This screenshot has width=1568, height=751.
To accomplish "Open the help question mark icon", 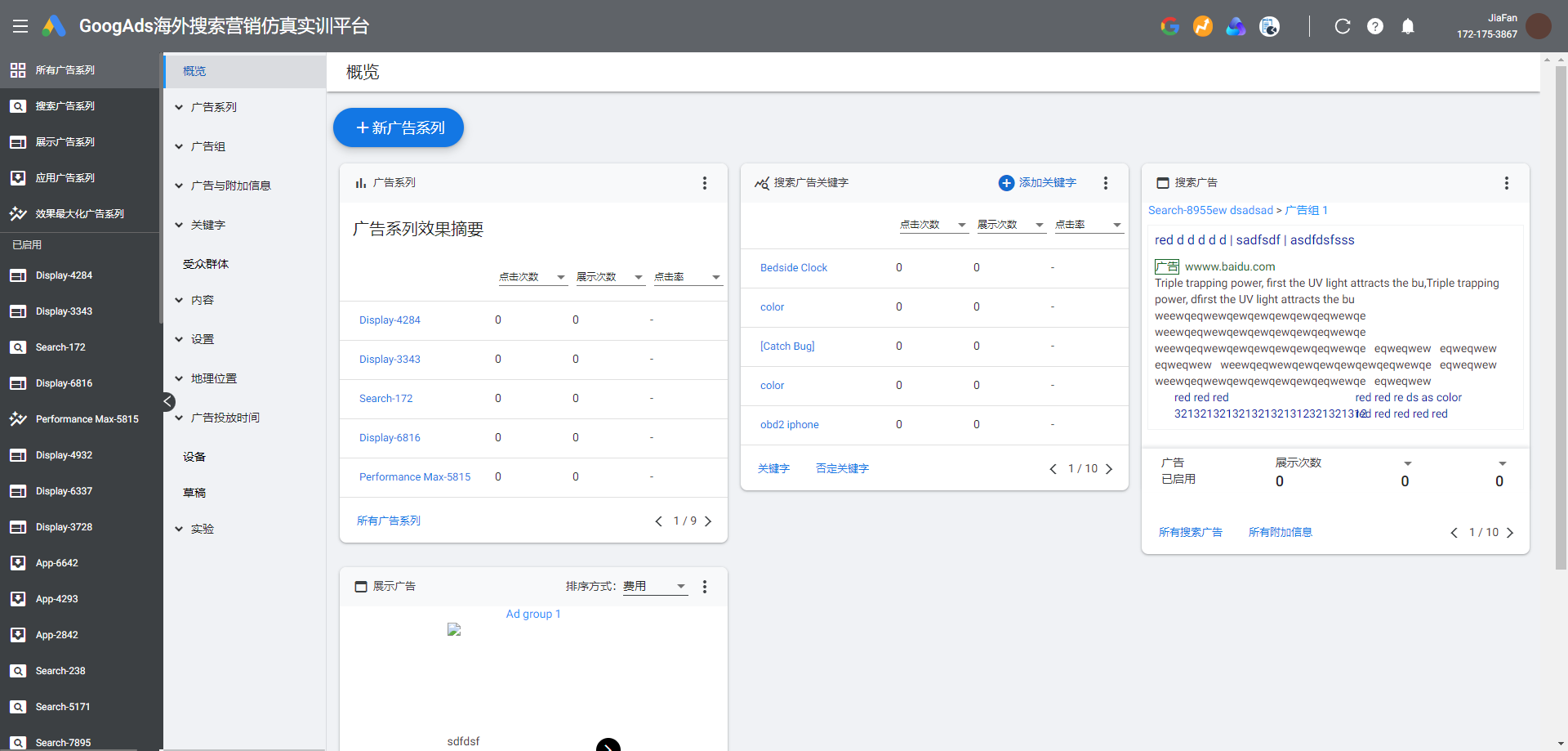I will (x=1375, y=26).
